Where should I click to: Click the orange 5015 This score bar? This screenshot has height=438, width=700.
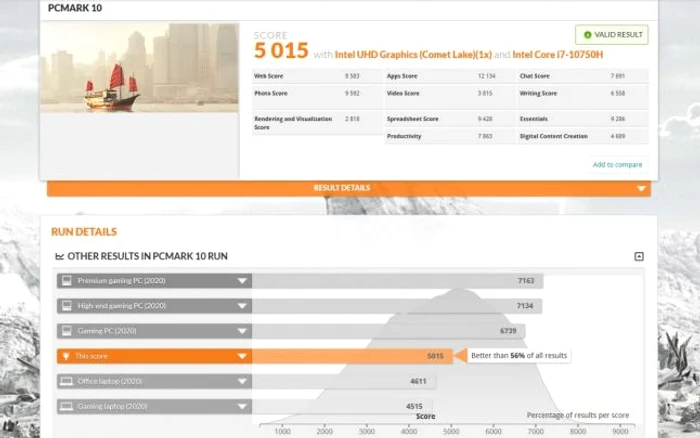[352, 356]
